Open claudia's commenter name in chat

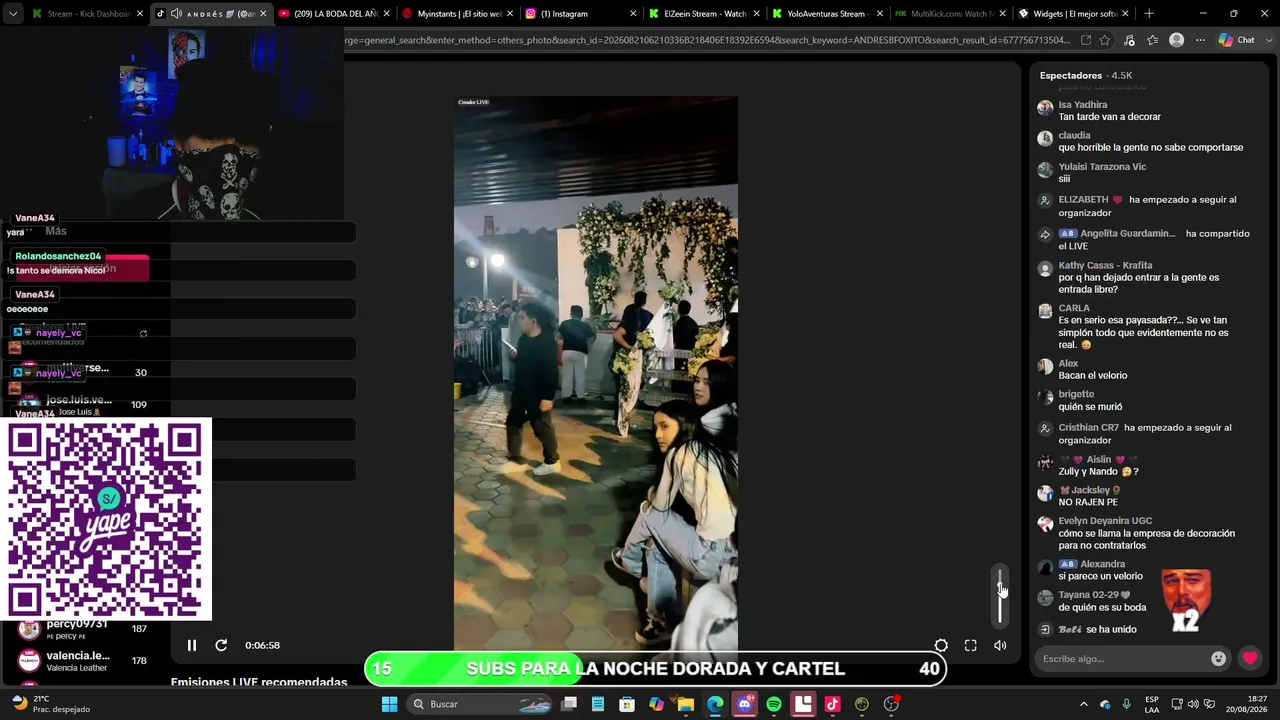point(1075,136)
